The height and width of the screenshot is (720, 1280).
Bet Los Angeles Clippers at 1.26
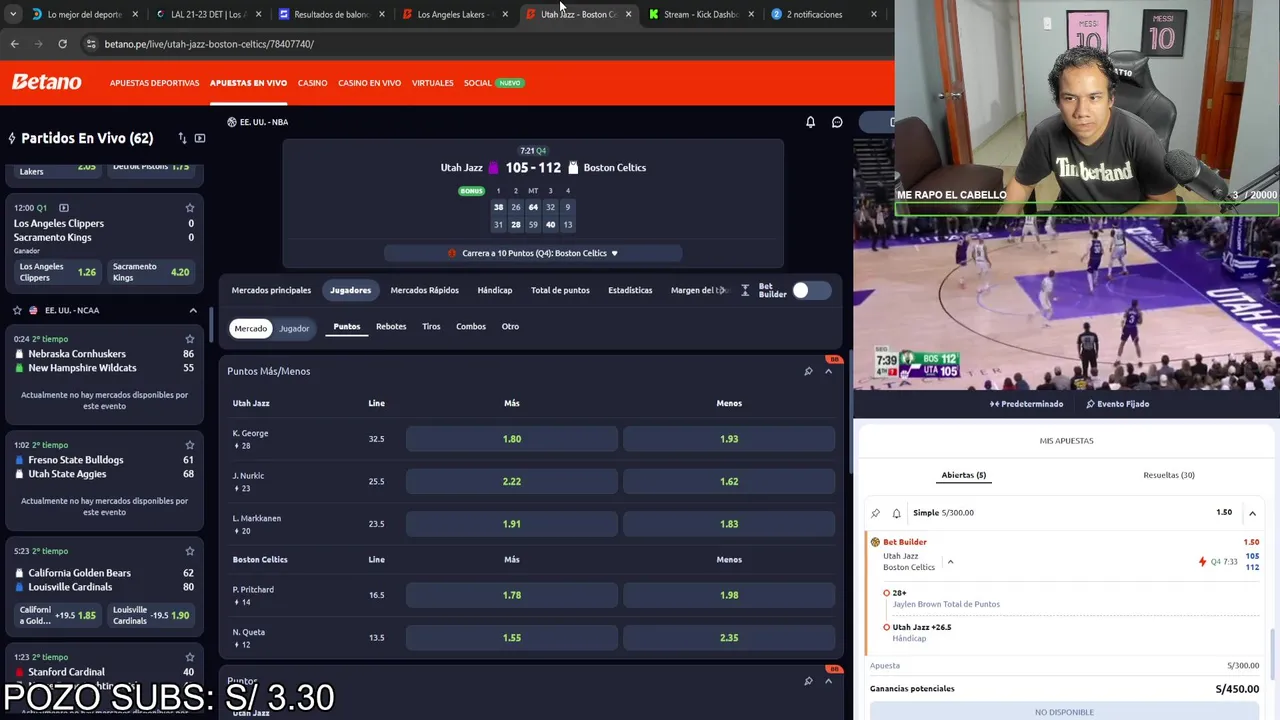click(x=57, y=272)
